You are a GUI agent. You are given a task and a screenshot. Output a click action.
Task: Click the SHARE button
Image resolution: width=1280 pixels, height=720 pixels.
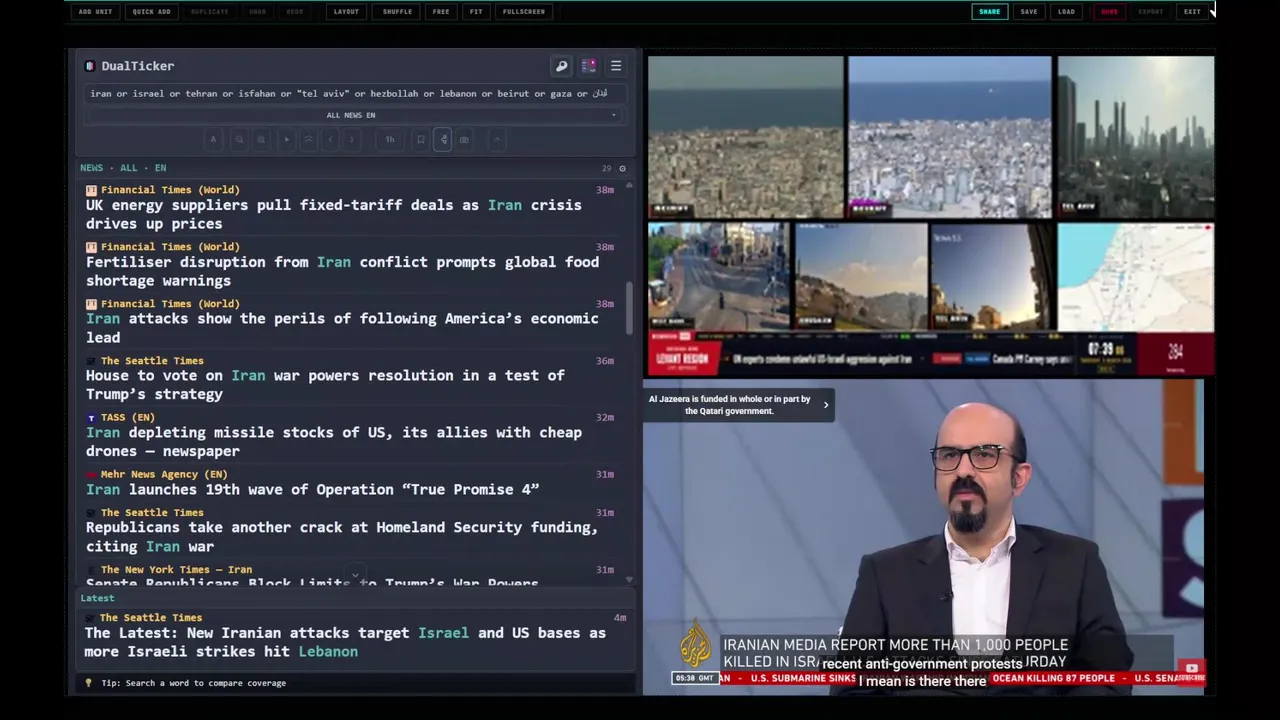point(990,12)
